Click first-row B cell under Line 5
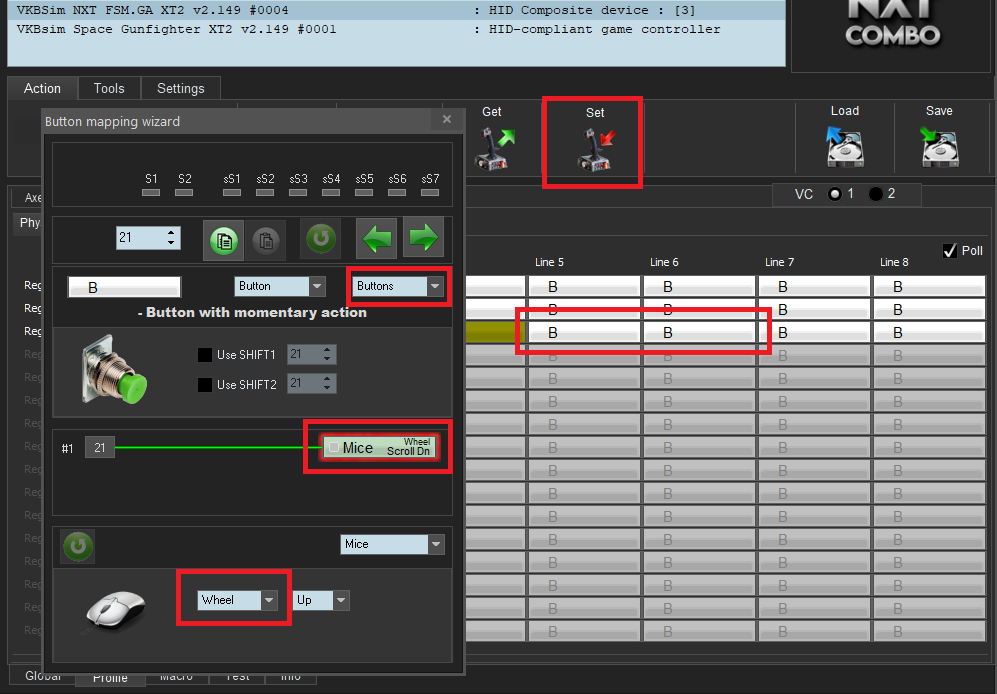The image size is (997, 694). coord(584,286)
